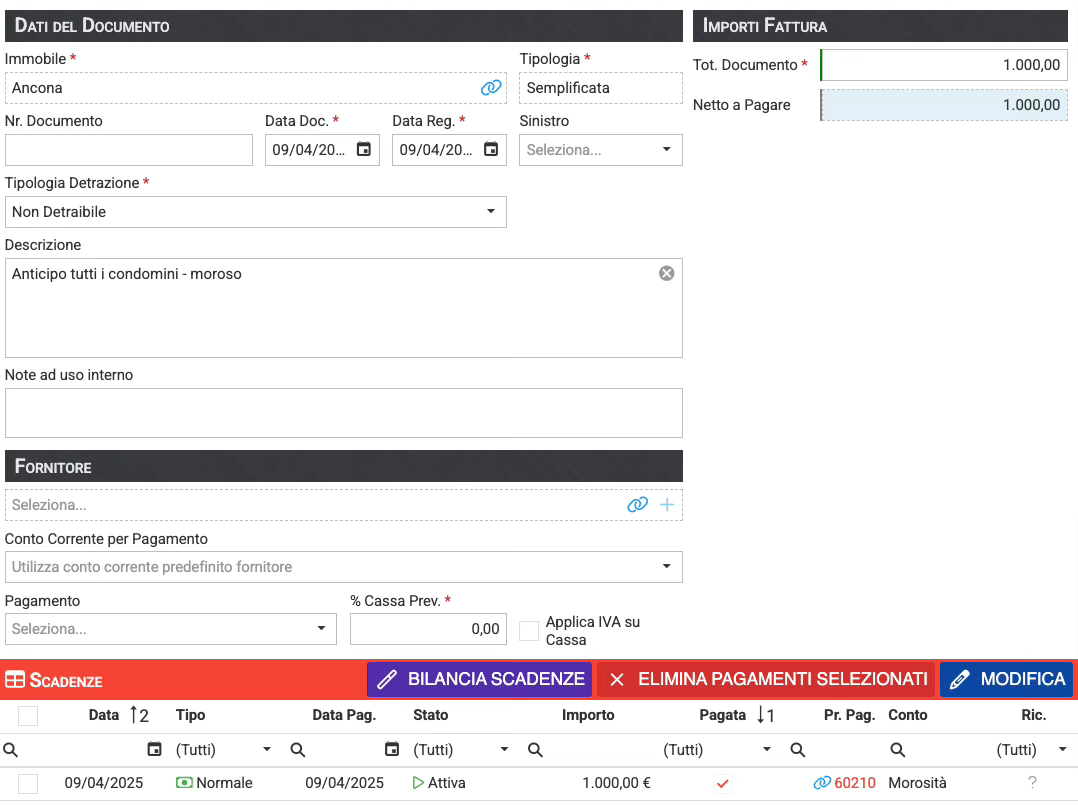Click the Note ad uso interno textarea
Screen dimensions: 1078x805
(x=344, y=413)
